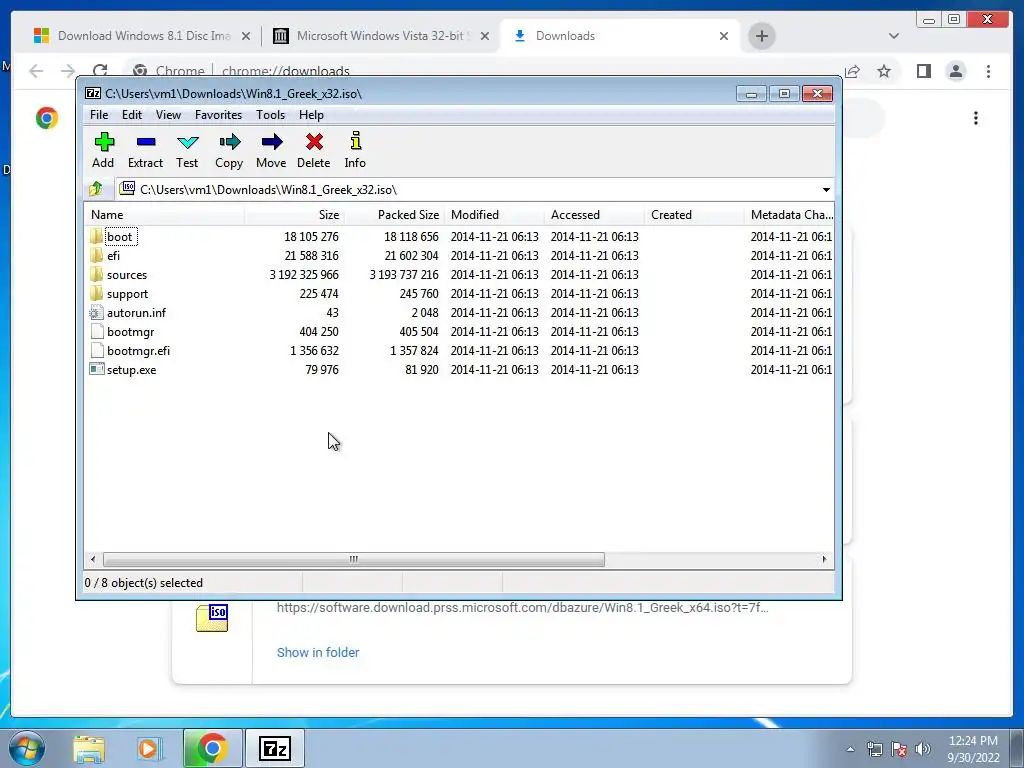Click the left scroll arrow in 7-Zip

[93, 559]
